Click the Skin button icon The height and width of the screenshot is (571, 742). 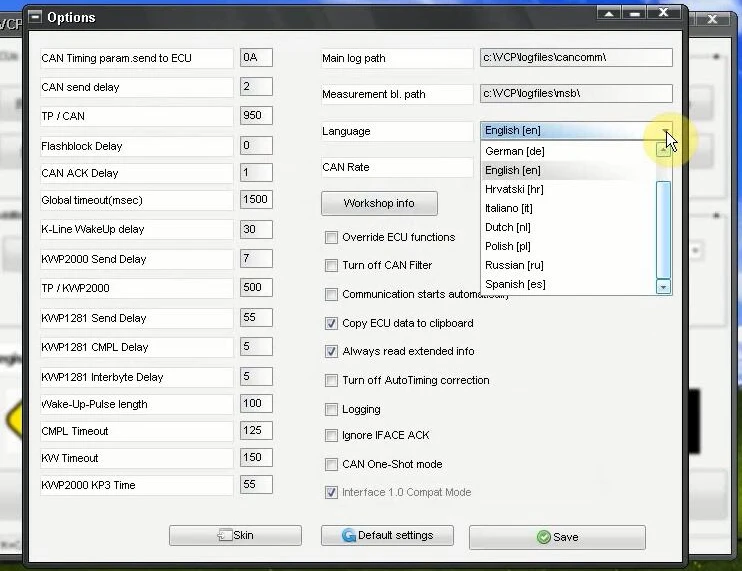[x=224, y=535]
